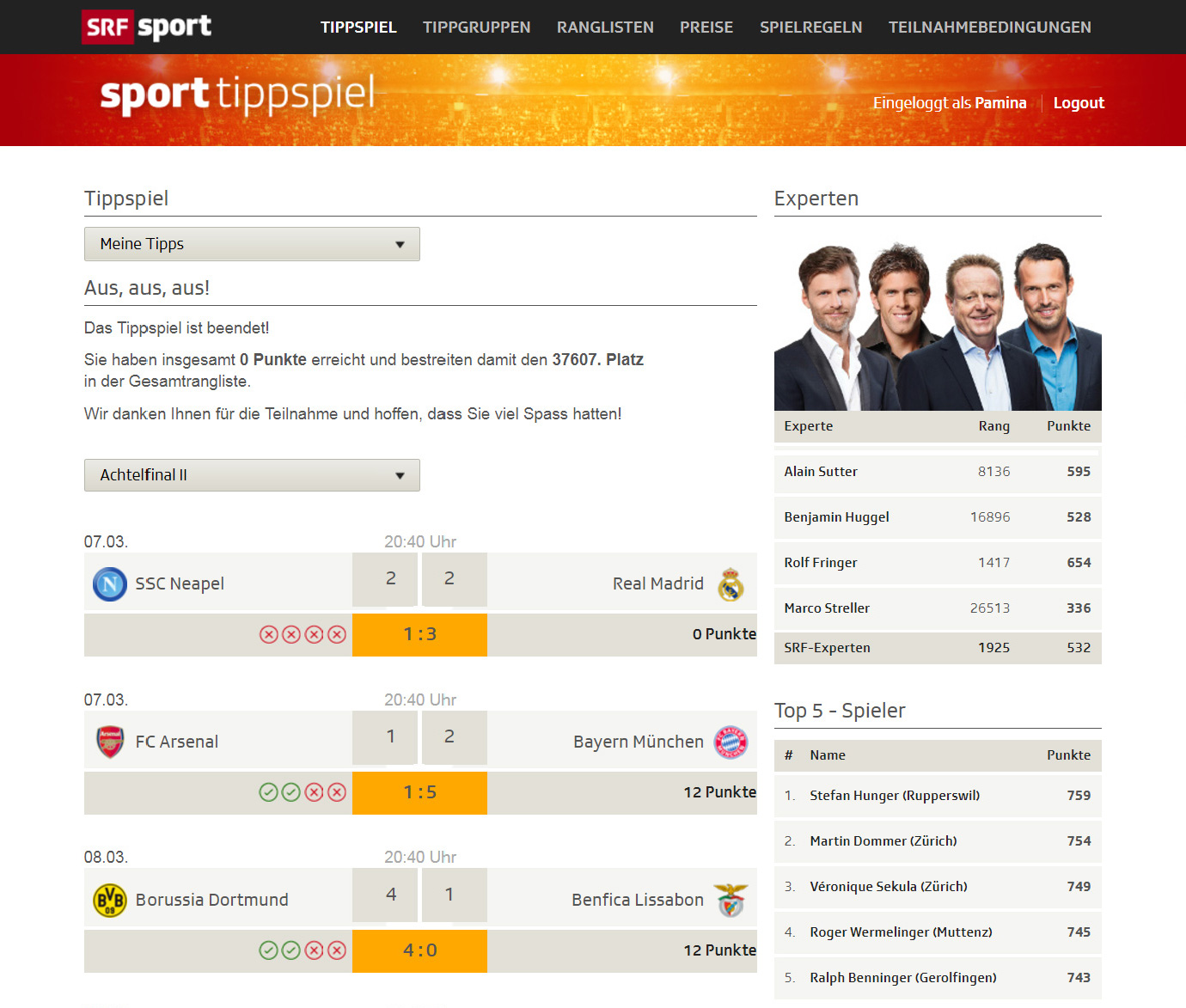The width and height of the screenshot is (1186, 1008).
Task: Click Roger Wermelinger (Muttenz) in Top 5
Action: coord(901,932)
